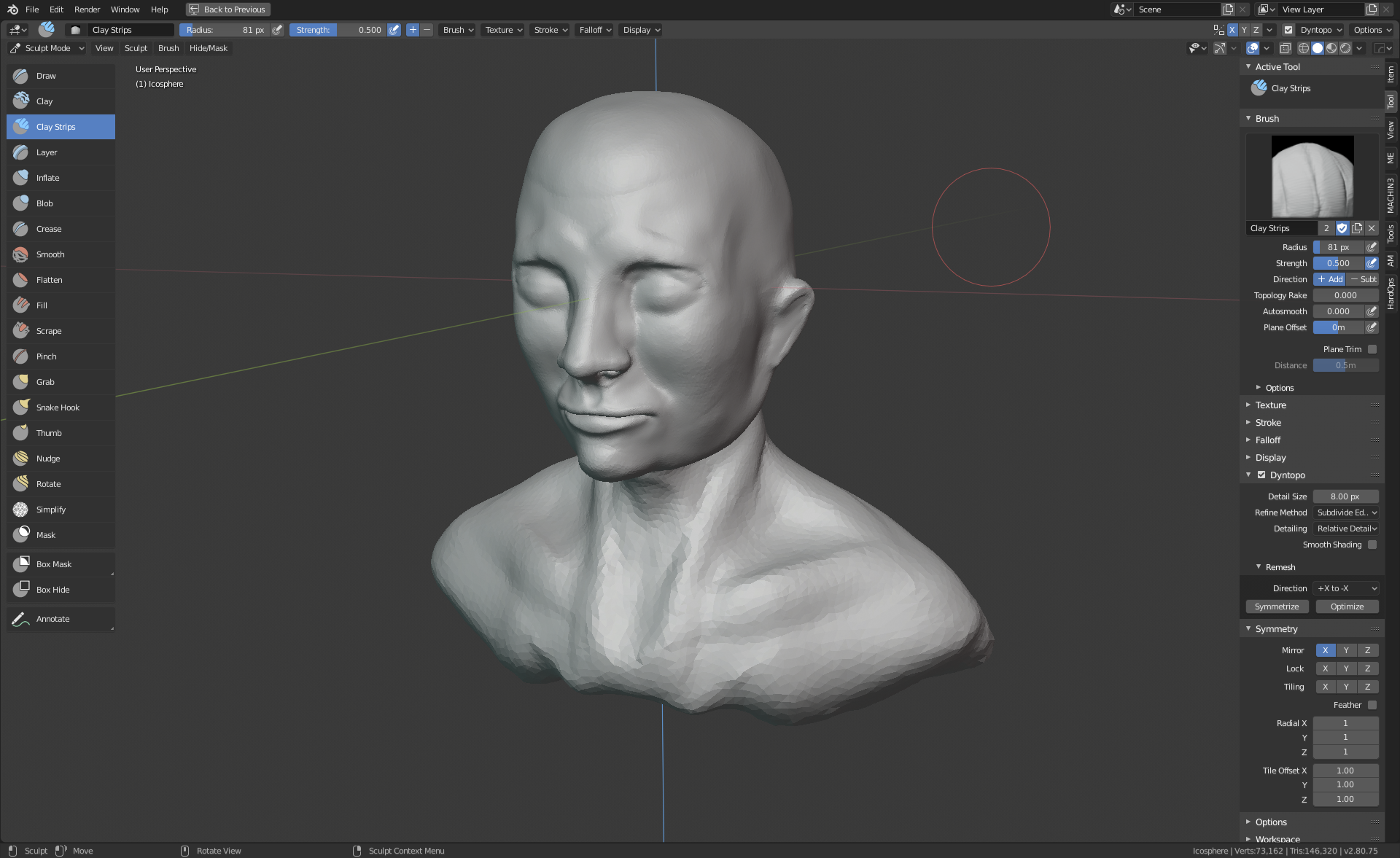
Task: Open the Hide/Mask menu
Action: coord(208,48)
